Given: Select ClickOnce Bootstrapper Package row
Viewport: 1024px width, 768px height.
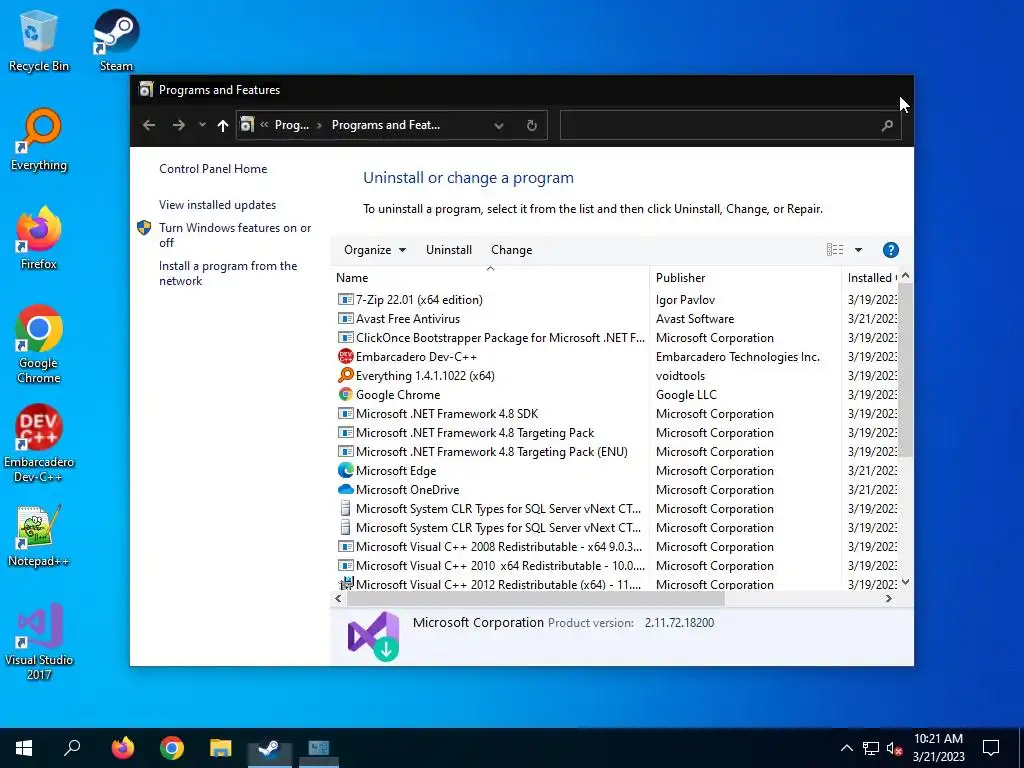Looking at the screenshot, I should pos(616,338).
